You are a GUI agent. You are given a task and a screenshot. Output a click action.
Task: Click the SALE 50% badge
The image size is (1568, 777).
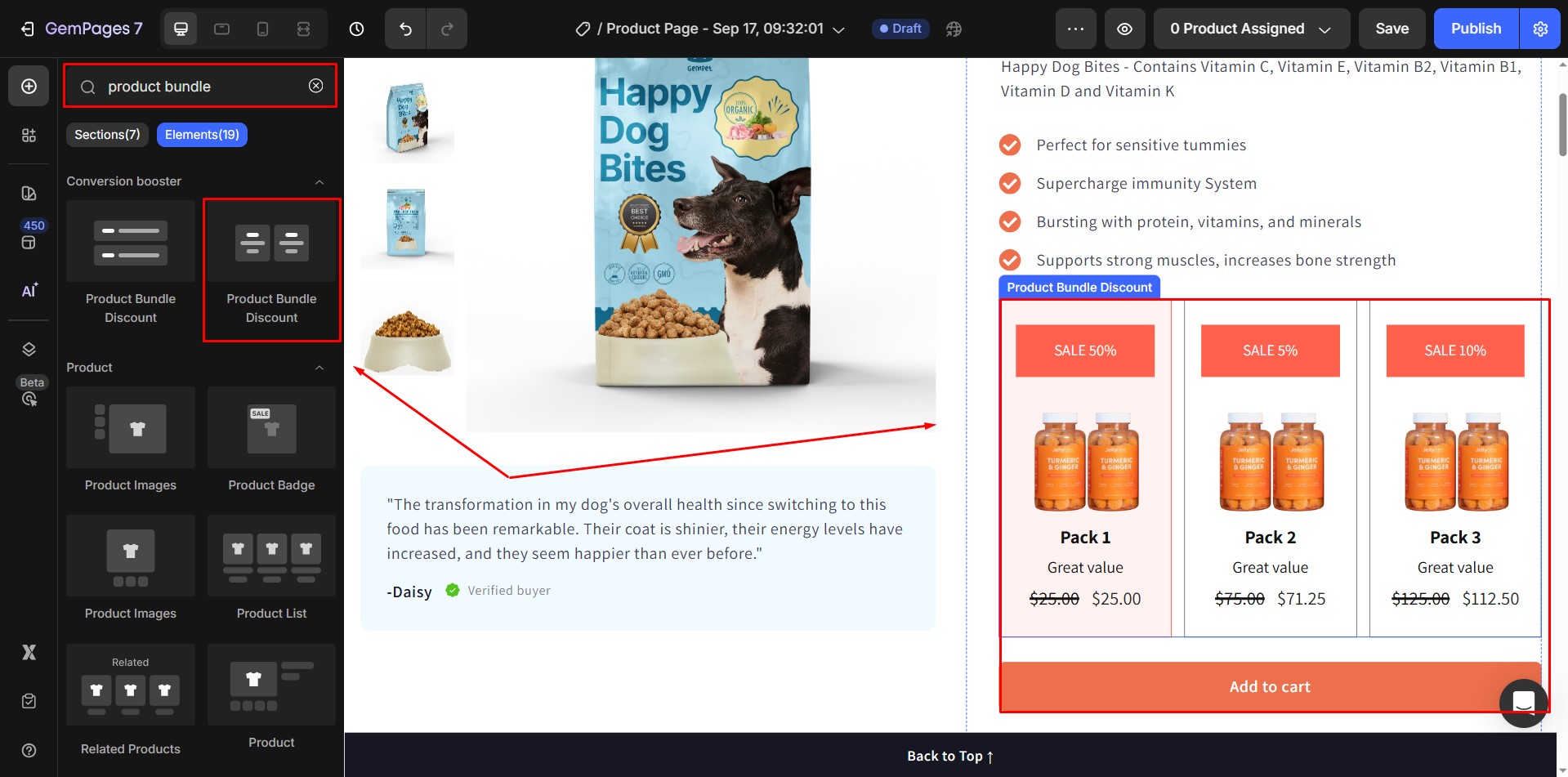(1085, 351)
